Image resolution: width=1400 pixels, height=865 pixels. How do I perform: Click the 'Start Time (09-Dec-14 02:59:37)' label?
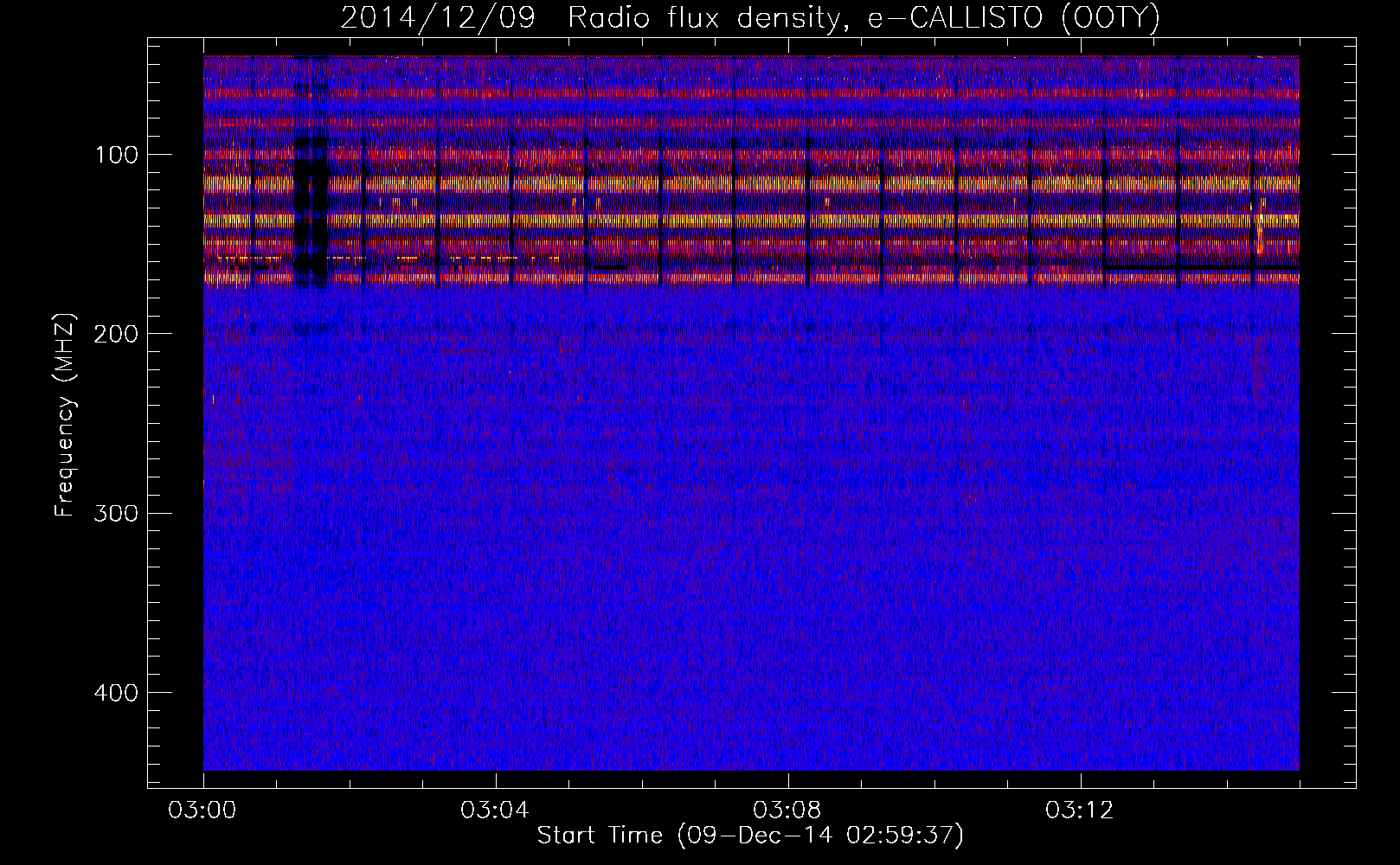point(750,836)
